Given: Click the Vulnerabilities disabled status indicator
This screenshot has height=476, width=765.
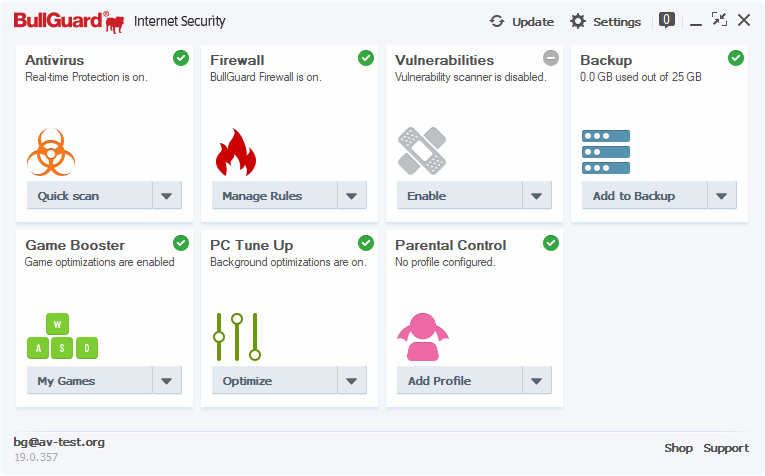Looking at the screenshot, I should [551, 58].
